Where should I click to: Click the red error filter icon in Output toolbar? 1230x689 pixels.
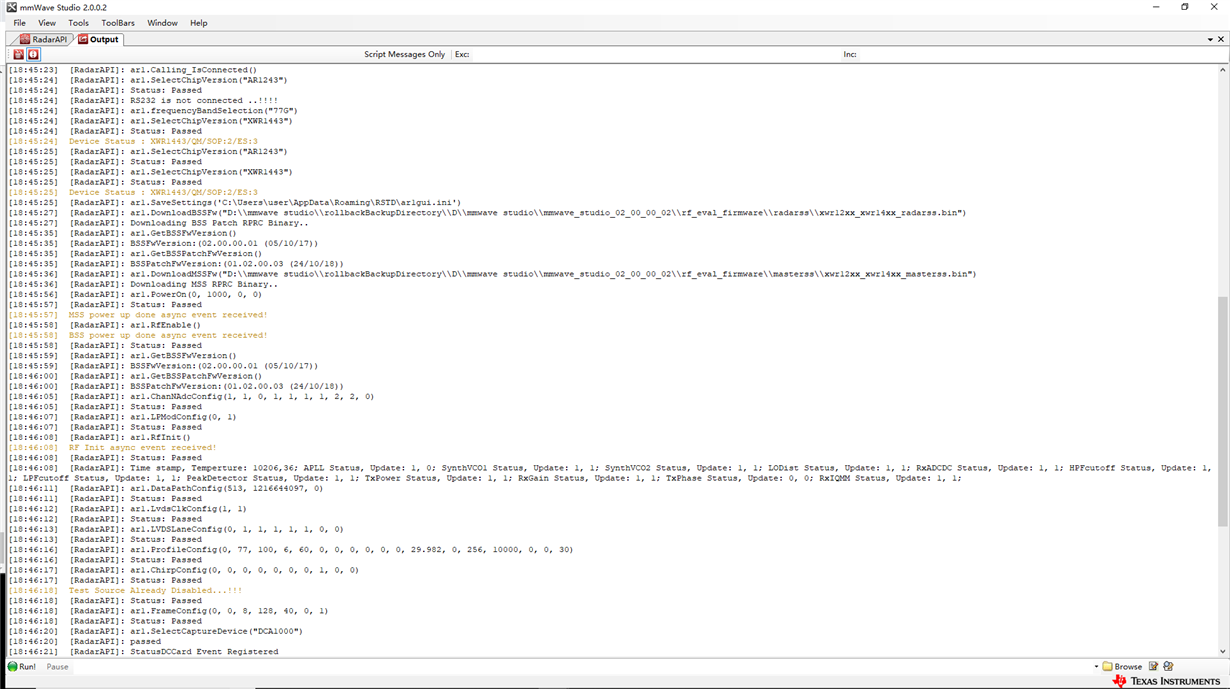click(33, 54)
